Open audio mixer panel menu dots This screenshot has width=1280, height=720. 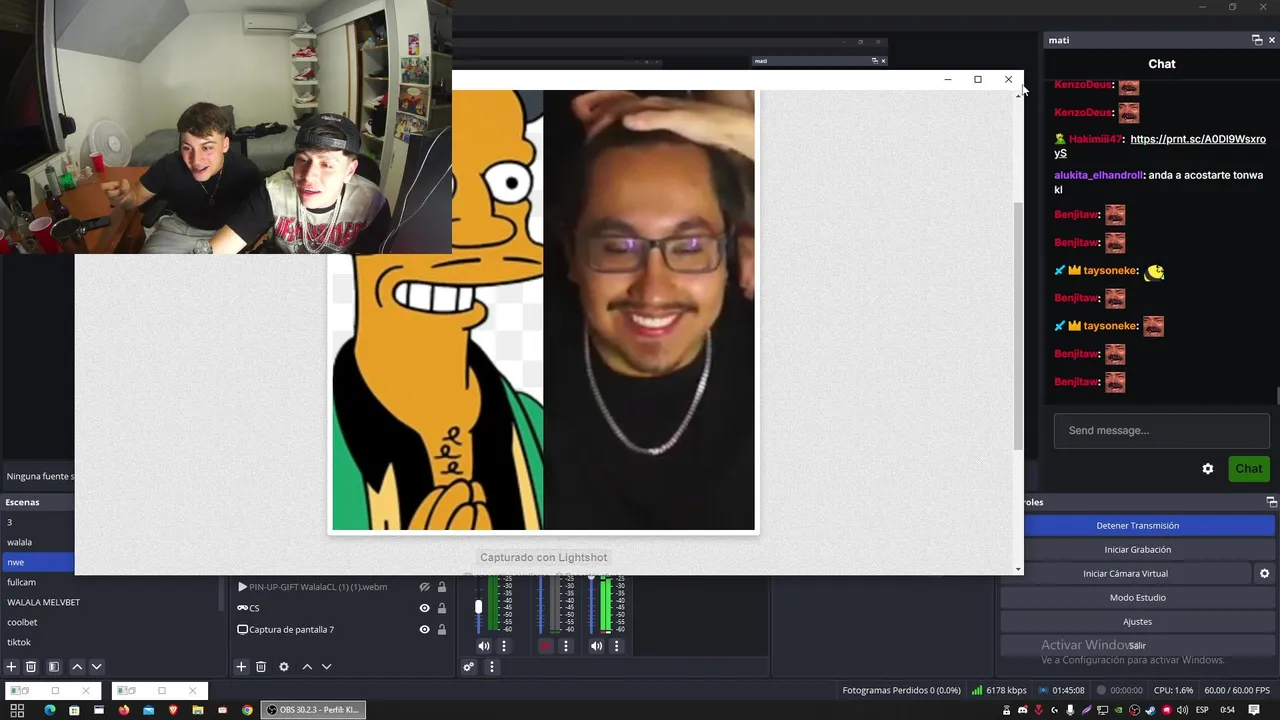[491, 667]
